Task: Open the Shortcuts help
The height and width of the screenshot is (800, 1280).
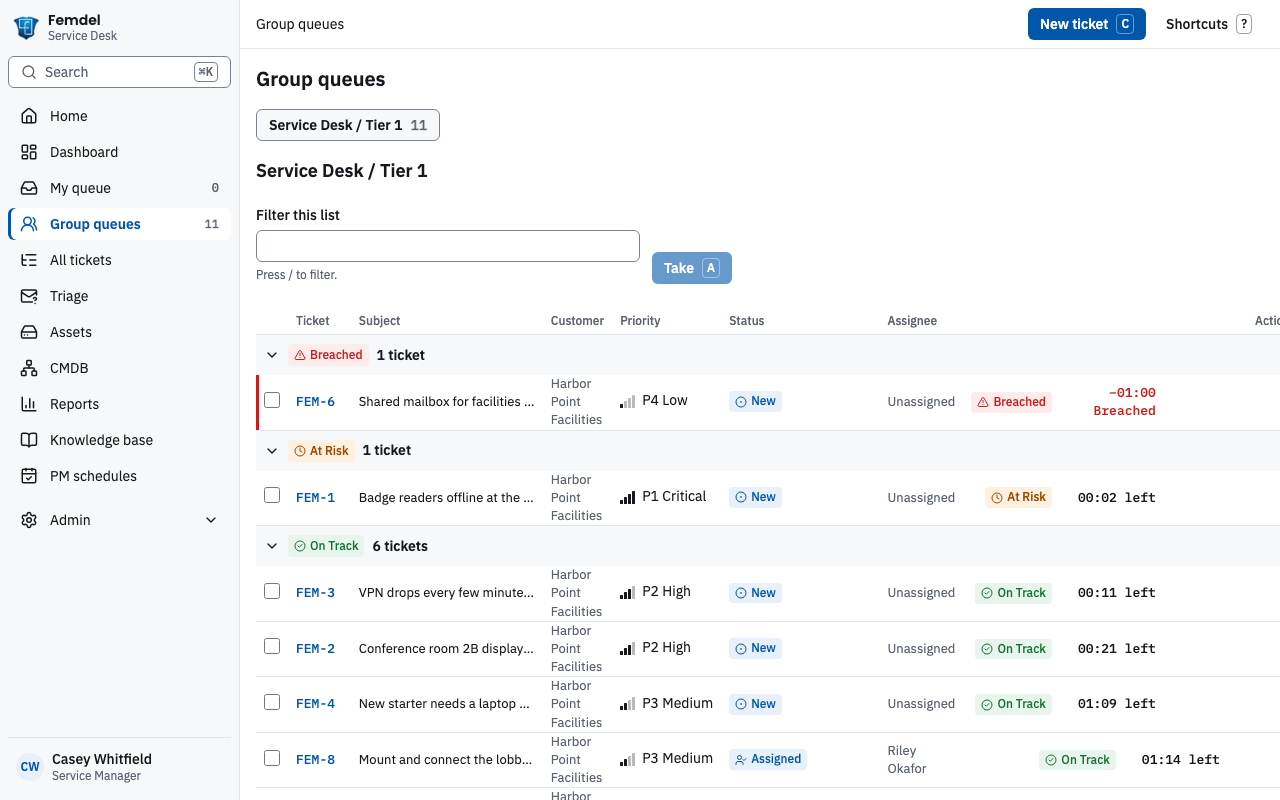Action: point(1208,24)
